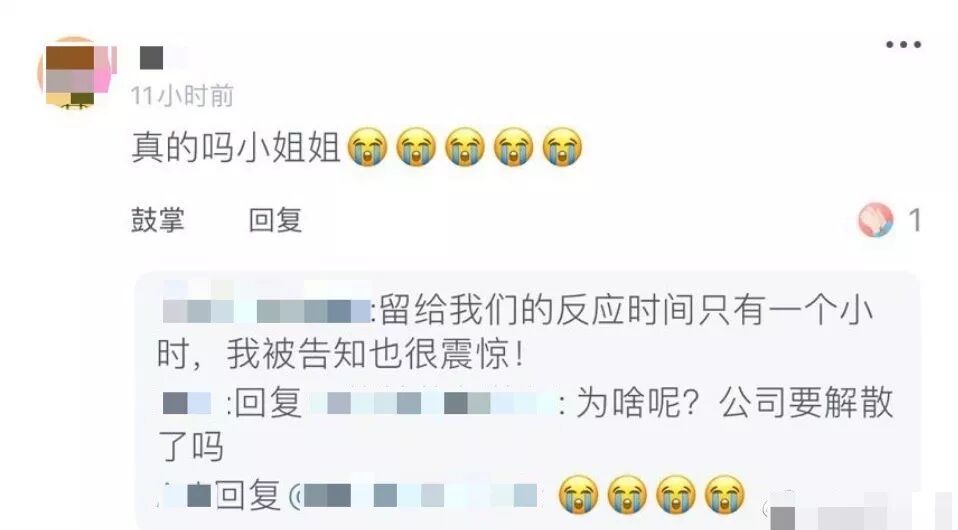Click the fifth crying emoji in the top comment
Viewport: 958px width, 530px height.
(563, 147)
